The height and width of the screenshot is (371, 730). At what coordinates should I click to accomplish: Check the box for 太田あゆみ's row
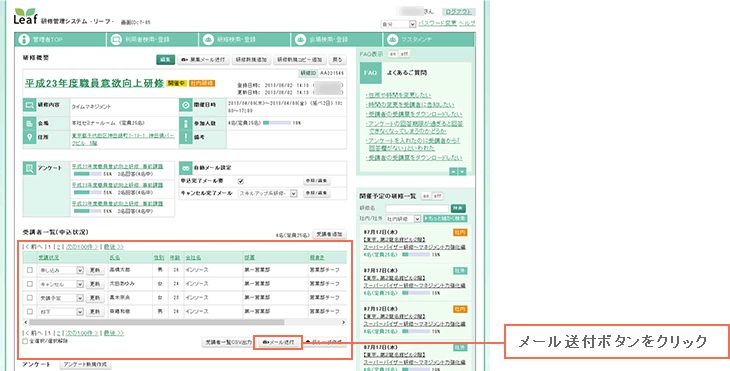pyautogui.click(x=30, y=284)
